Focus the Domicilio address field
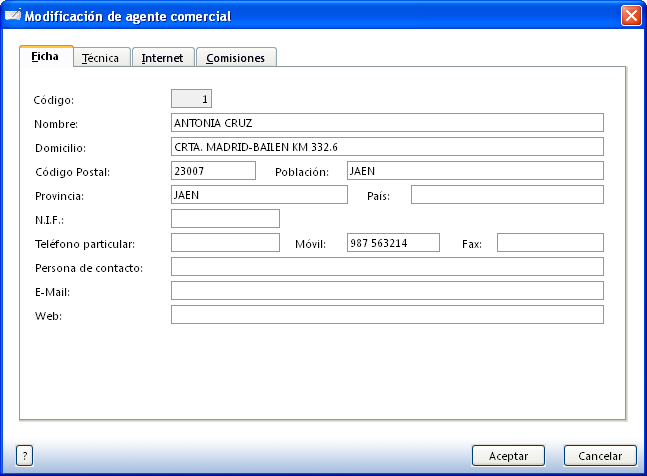Image resolution: width=647 pixels, height=476 pixels. pos(387,147)
